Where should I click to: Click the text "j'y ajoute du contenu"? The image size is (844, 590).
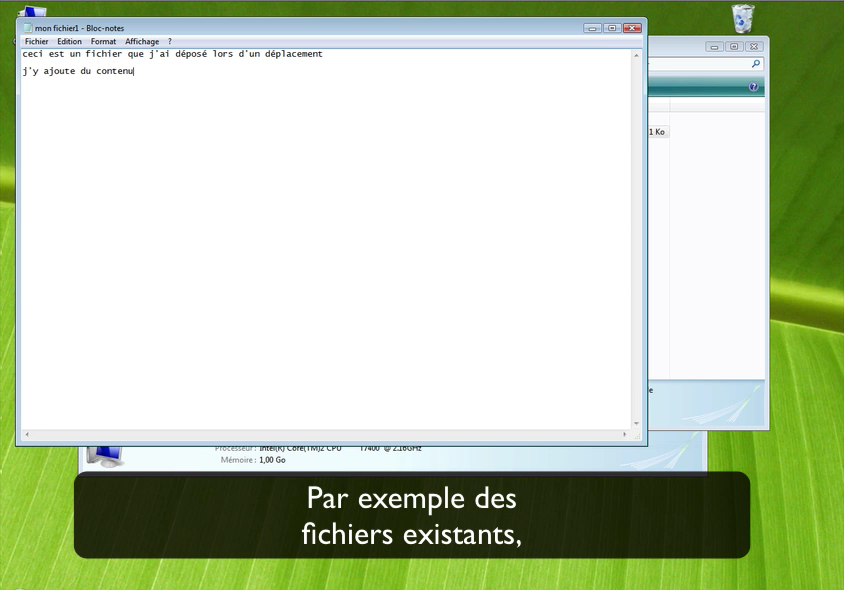click(x=78, y=71)
